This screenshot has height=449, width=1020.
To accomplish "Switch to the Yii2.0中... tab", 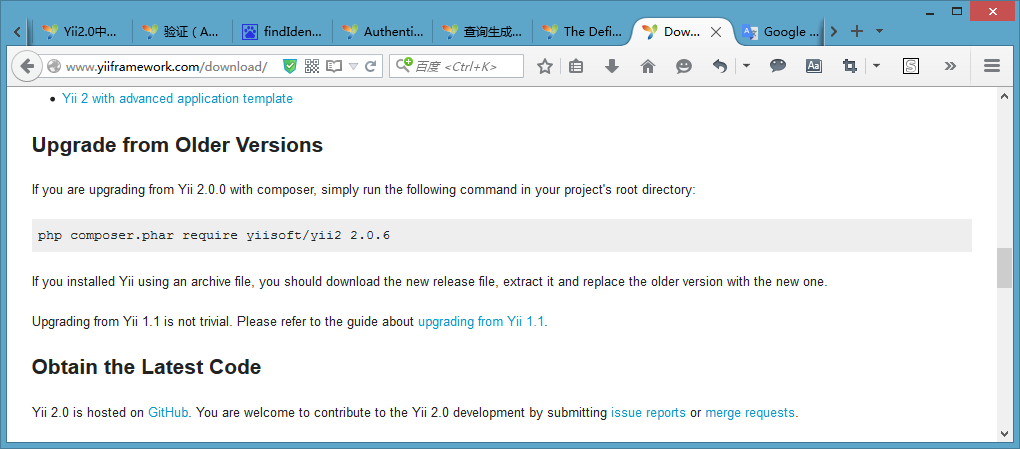I will tap(82, 31).
